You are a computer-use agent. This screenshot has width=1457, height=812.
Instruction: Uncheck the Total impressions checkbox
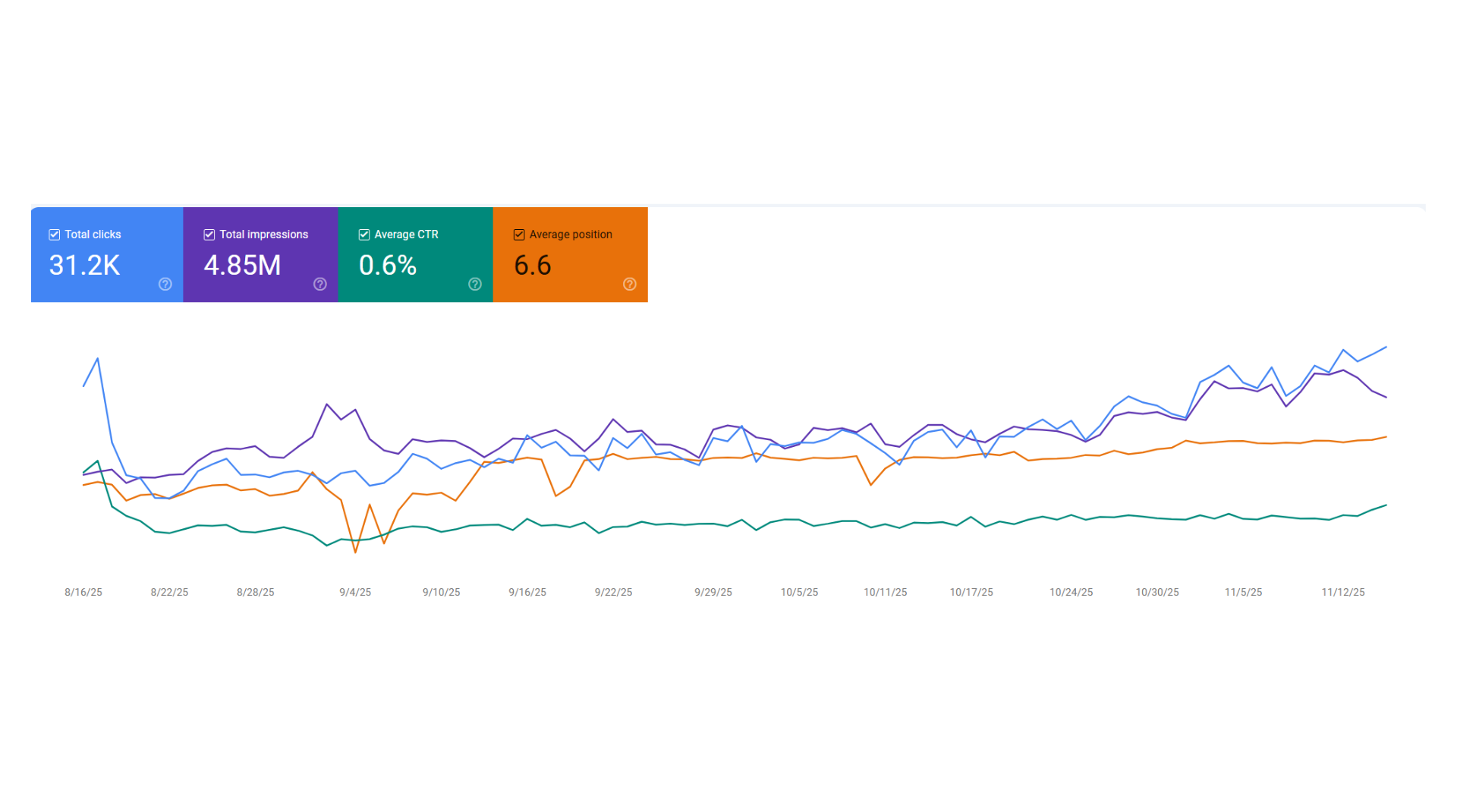tap(209, 234)
